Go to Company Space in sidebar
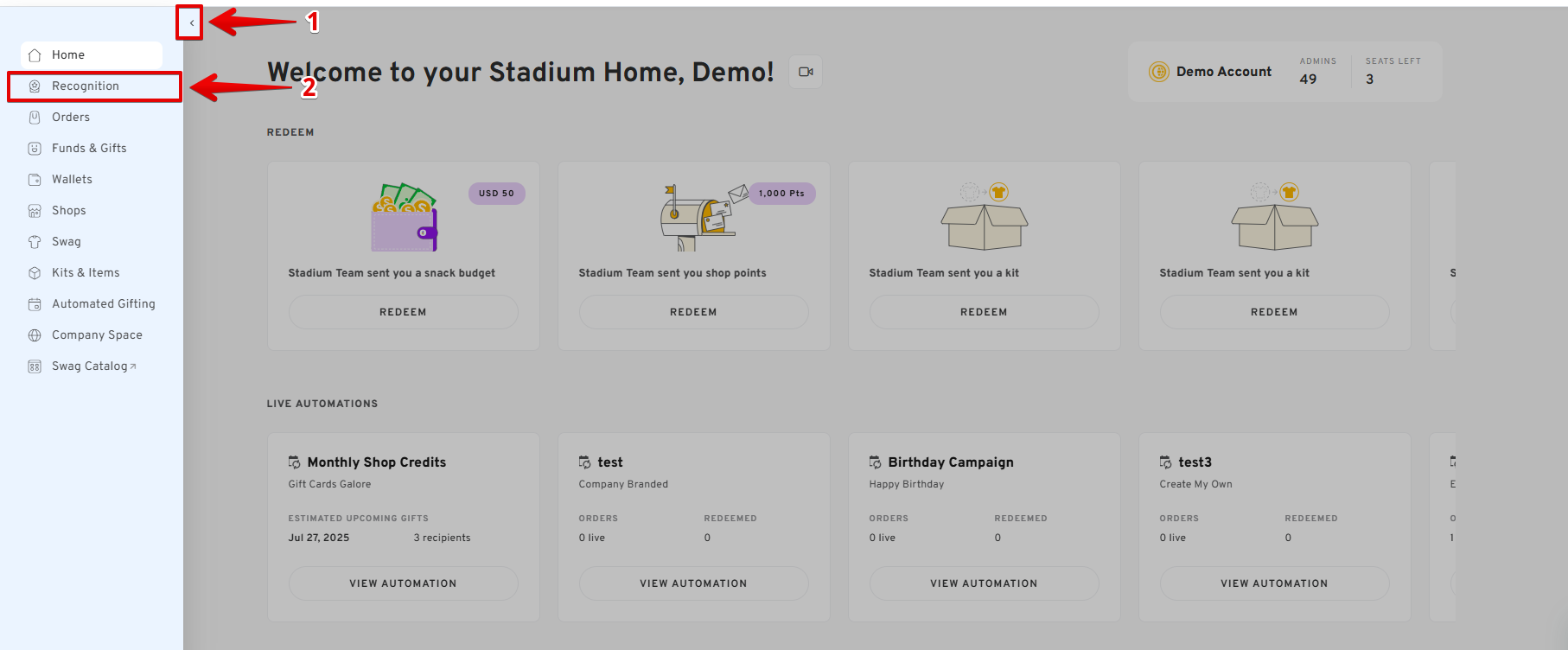Screen dimensions: 1568x650 point(97,335)
